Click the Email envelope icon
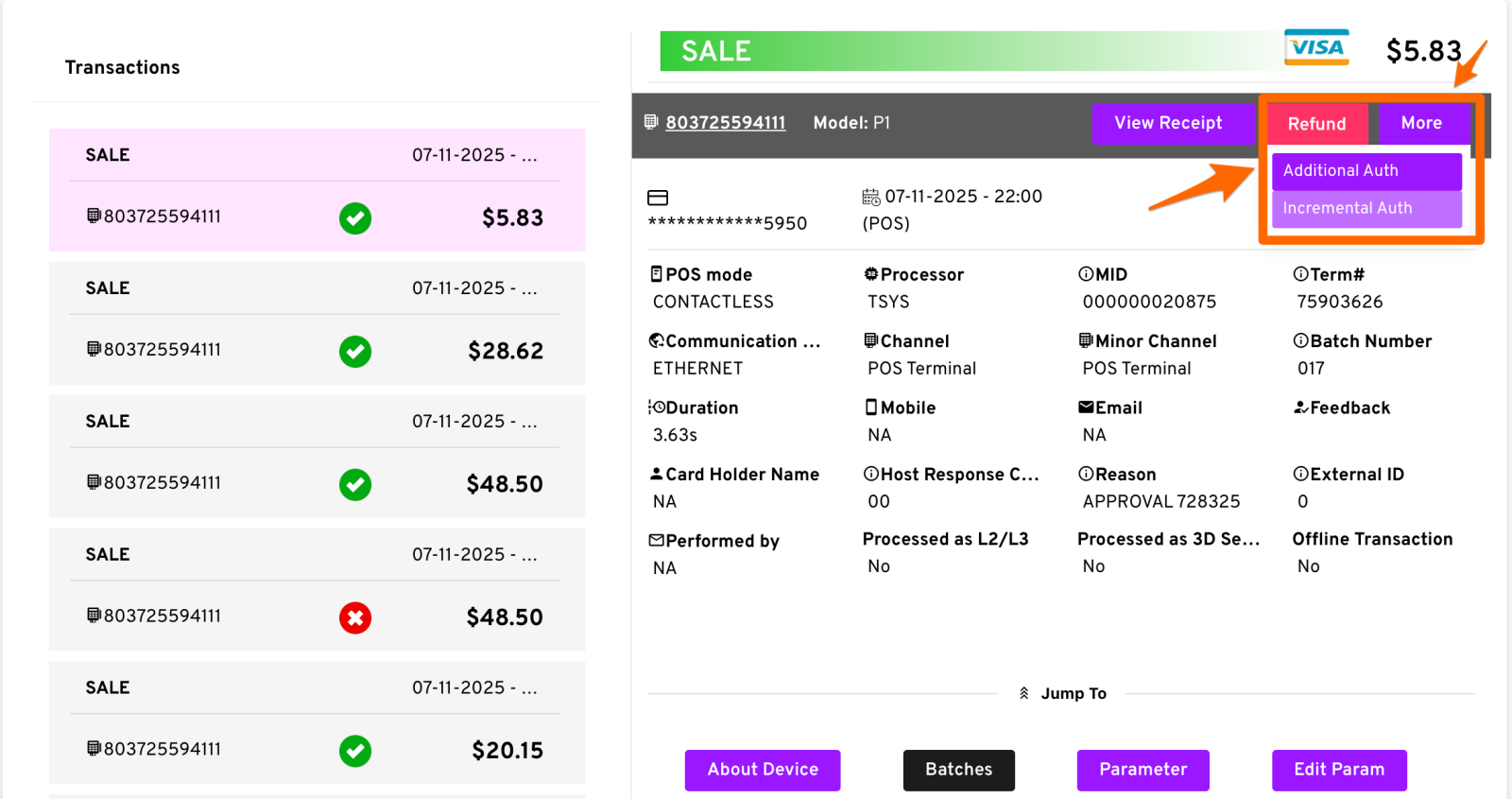This screenshot has width=1512, height=799. click(x=1086, y=408)
